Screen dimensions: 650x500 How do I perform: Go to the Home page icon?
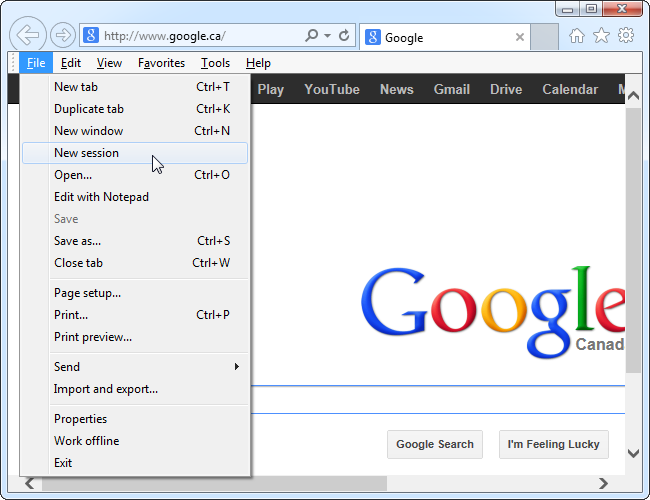pyautogui.click(x=577, y=36)
